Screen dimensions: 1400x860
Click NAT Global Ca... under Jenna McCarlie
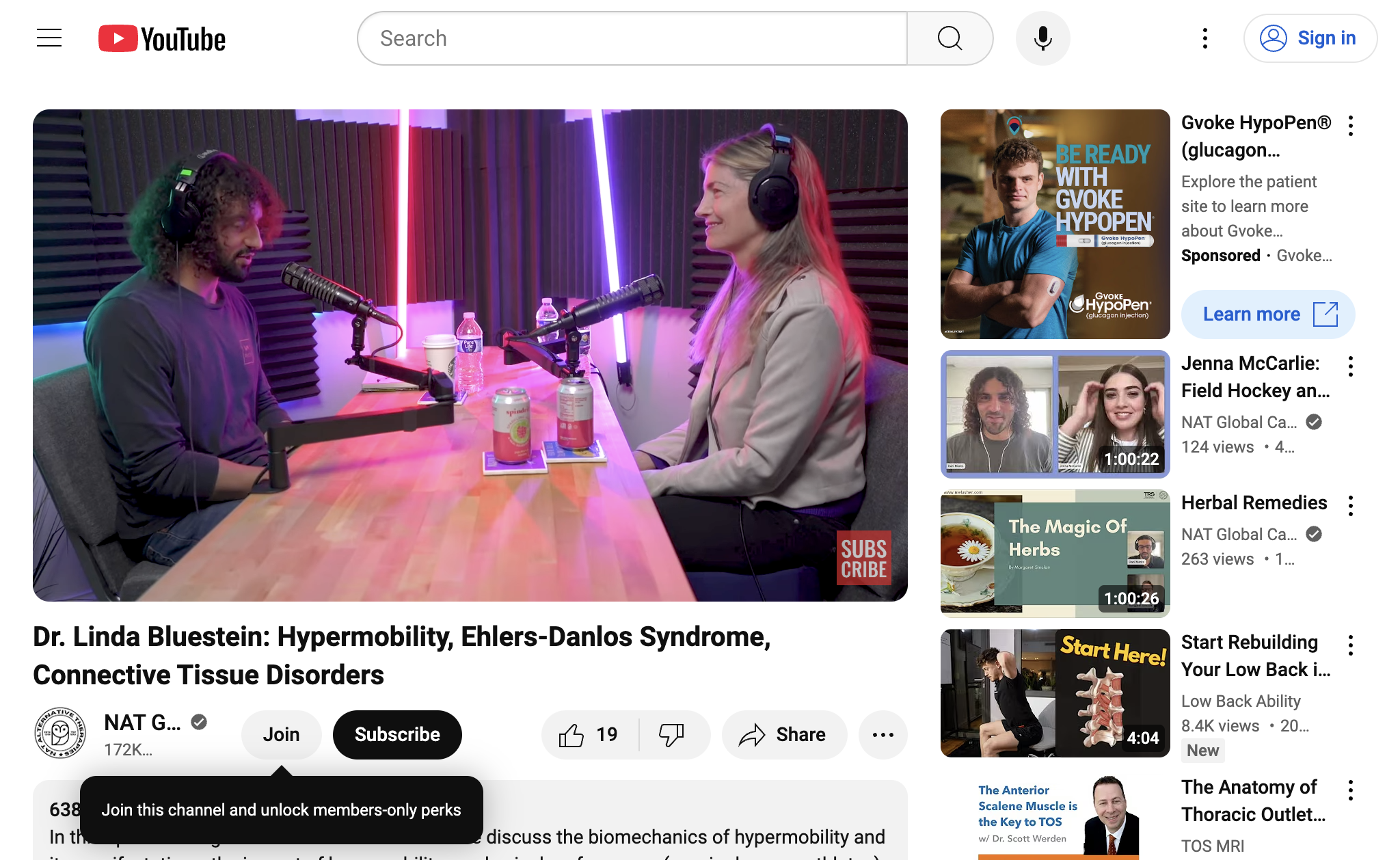pos(1239,422)
